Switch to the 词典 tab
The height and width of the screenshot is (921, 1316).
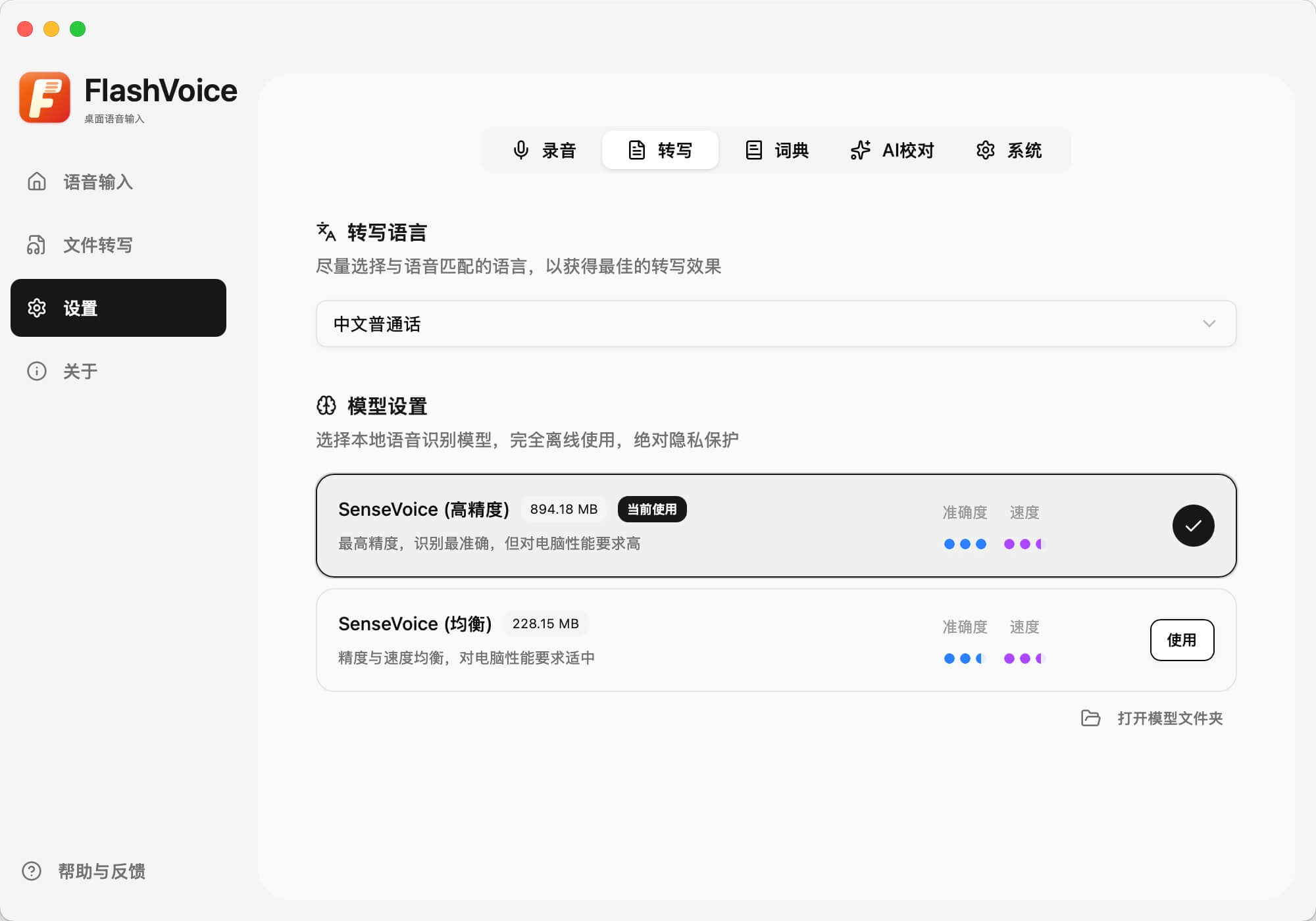pyautogui.click(x=777, y=150)
